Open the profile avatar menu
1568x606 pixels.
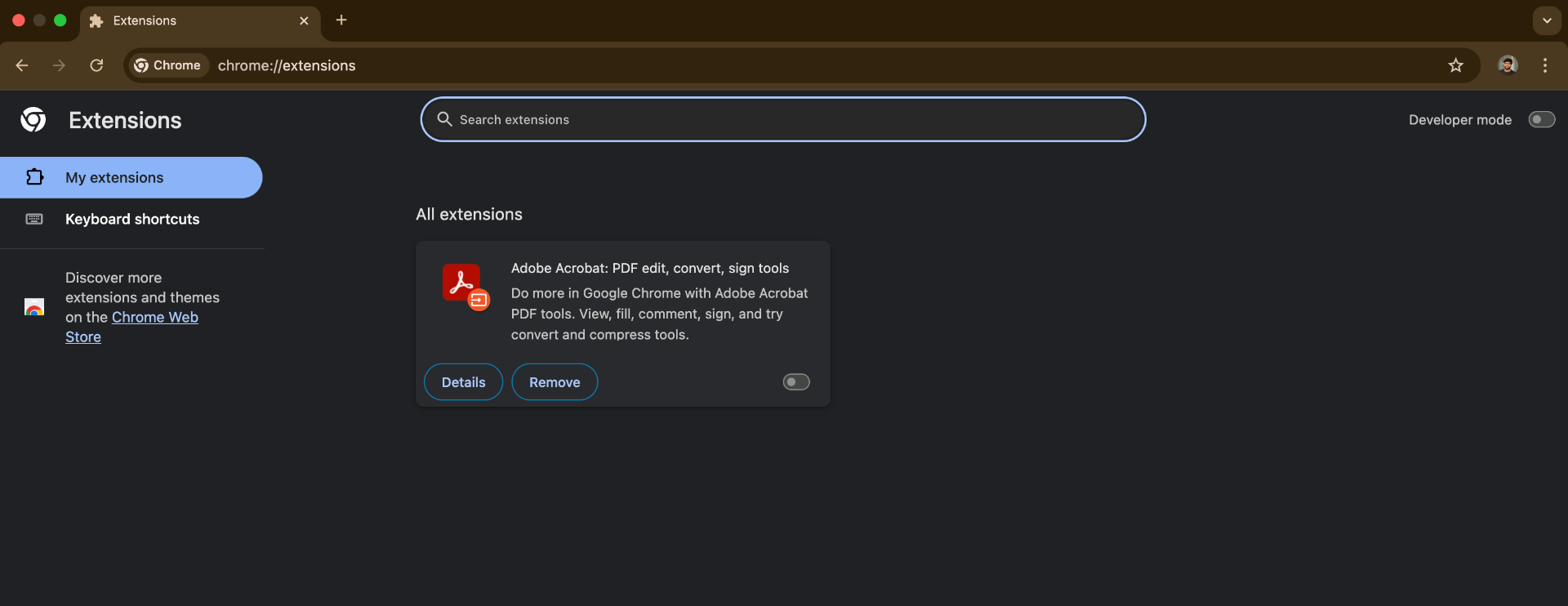point(1508,65)
